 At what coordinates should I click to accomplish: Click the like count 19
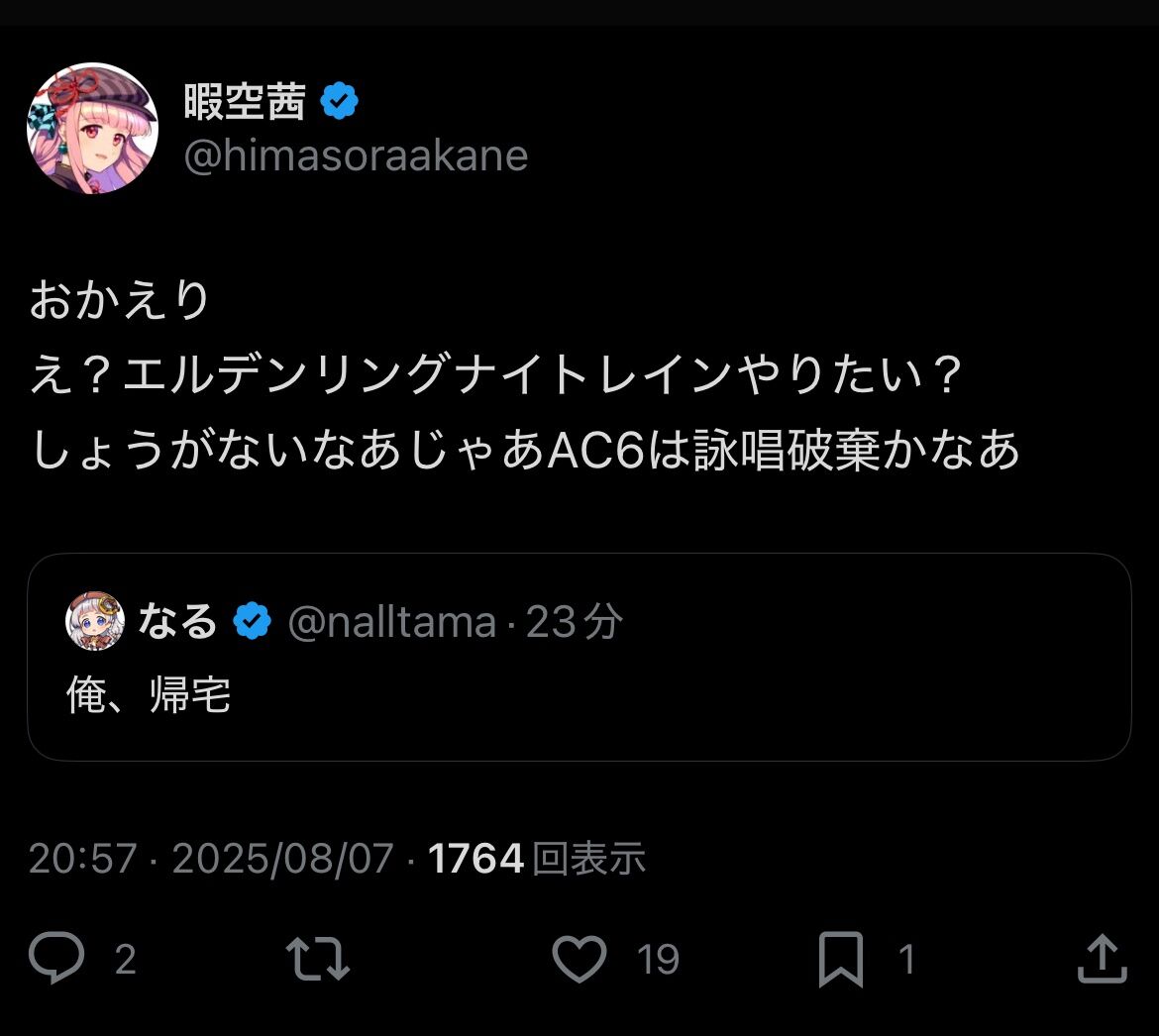(x=658, y=959)
